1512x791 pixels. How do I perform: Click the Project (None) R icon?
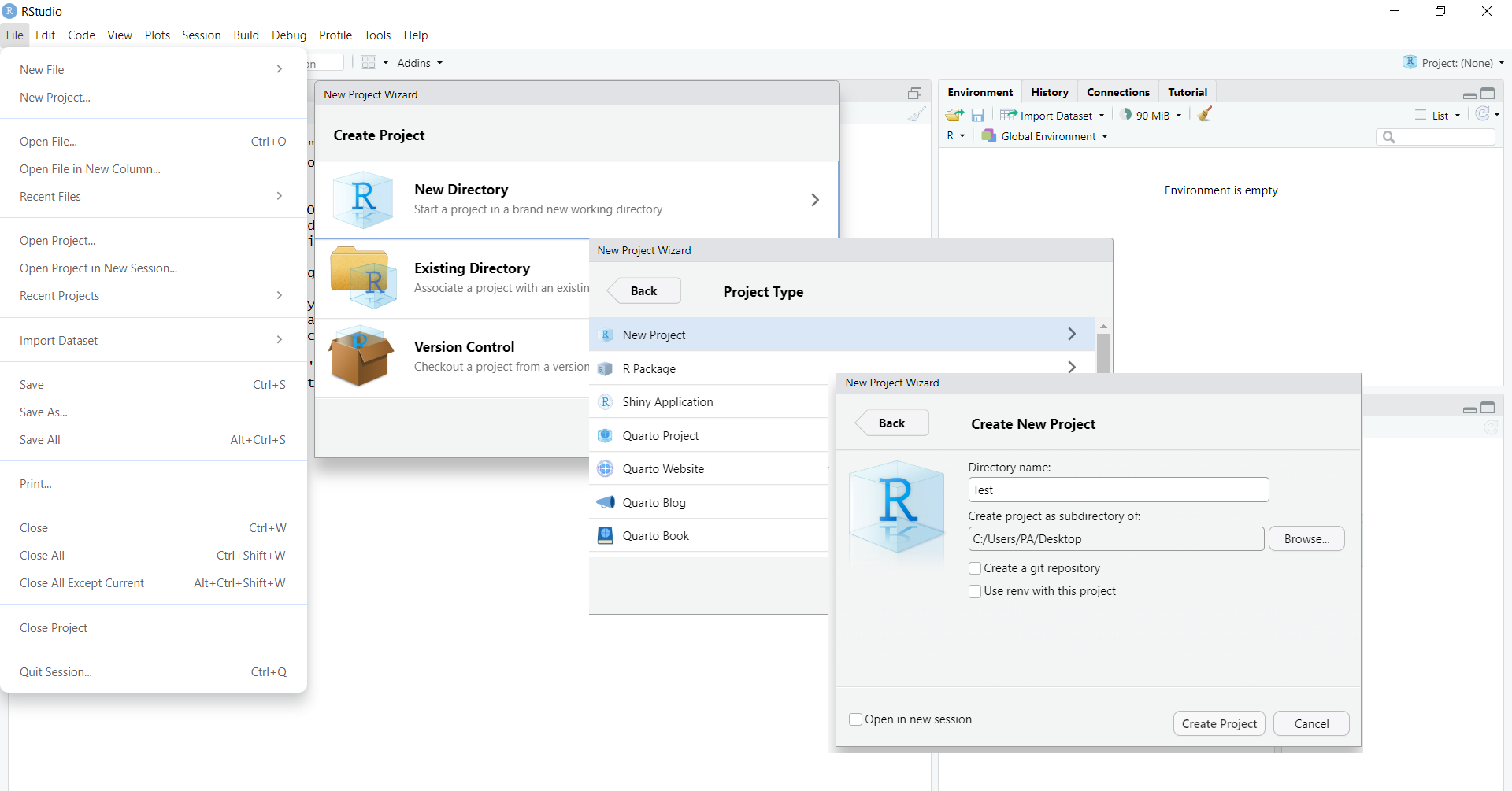1410,62
